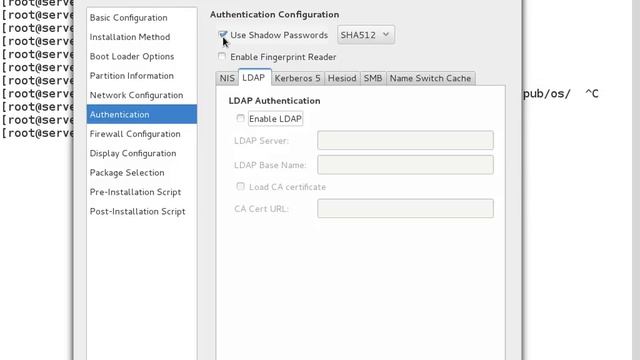Click the CA Cert URL label
640x360 pixels.
261,209
